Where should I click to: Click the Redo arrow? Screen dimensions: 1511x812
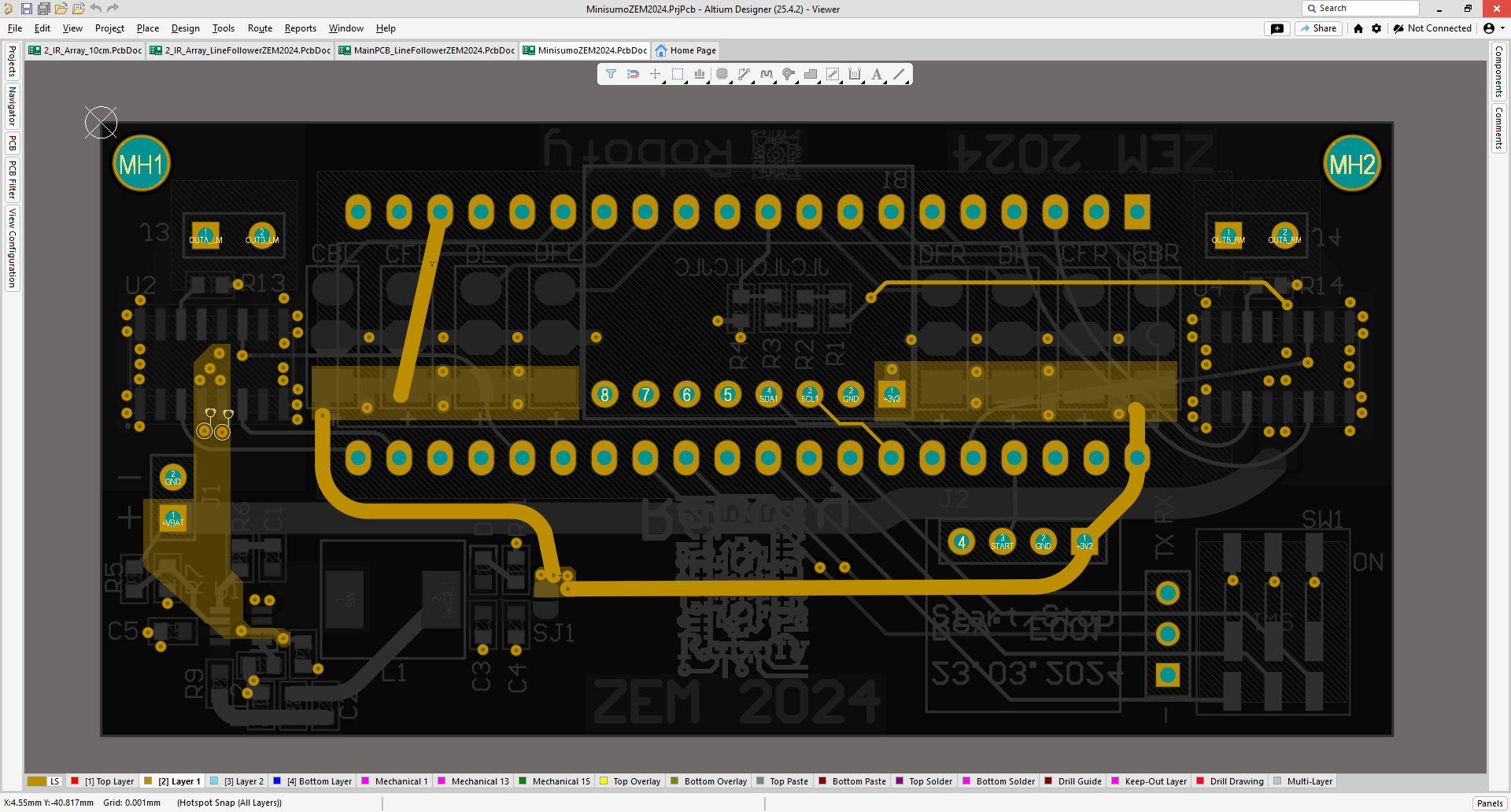[113, 9]
